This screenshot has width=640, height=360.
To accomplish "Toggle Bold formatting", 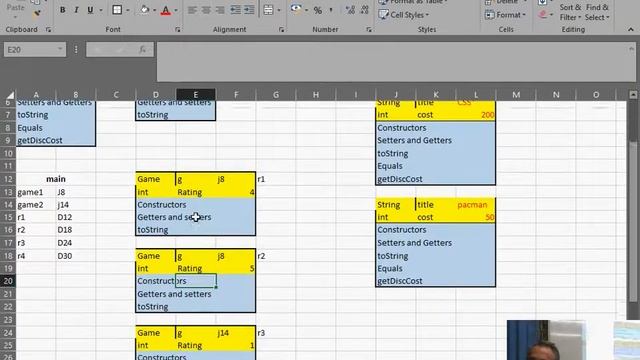I will tap(62, 10).
